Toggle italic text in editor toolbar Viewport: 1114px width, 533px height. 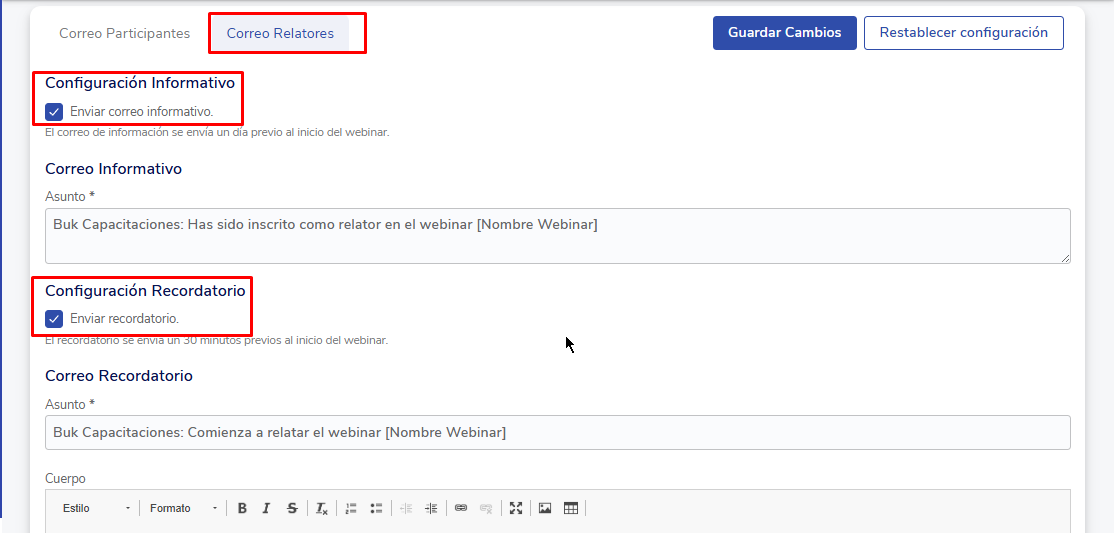coord(266,508)
